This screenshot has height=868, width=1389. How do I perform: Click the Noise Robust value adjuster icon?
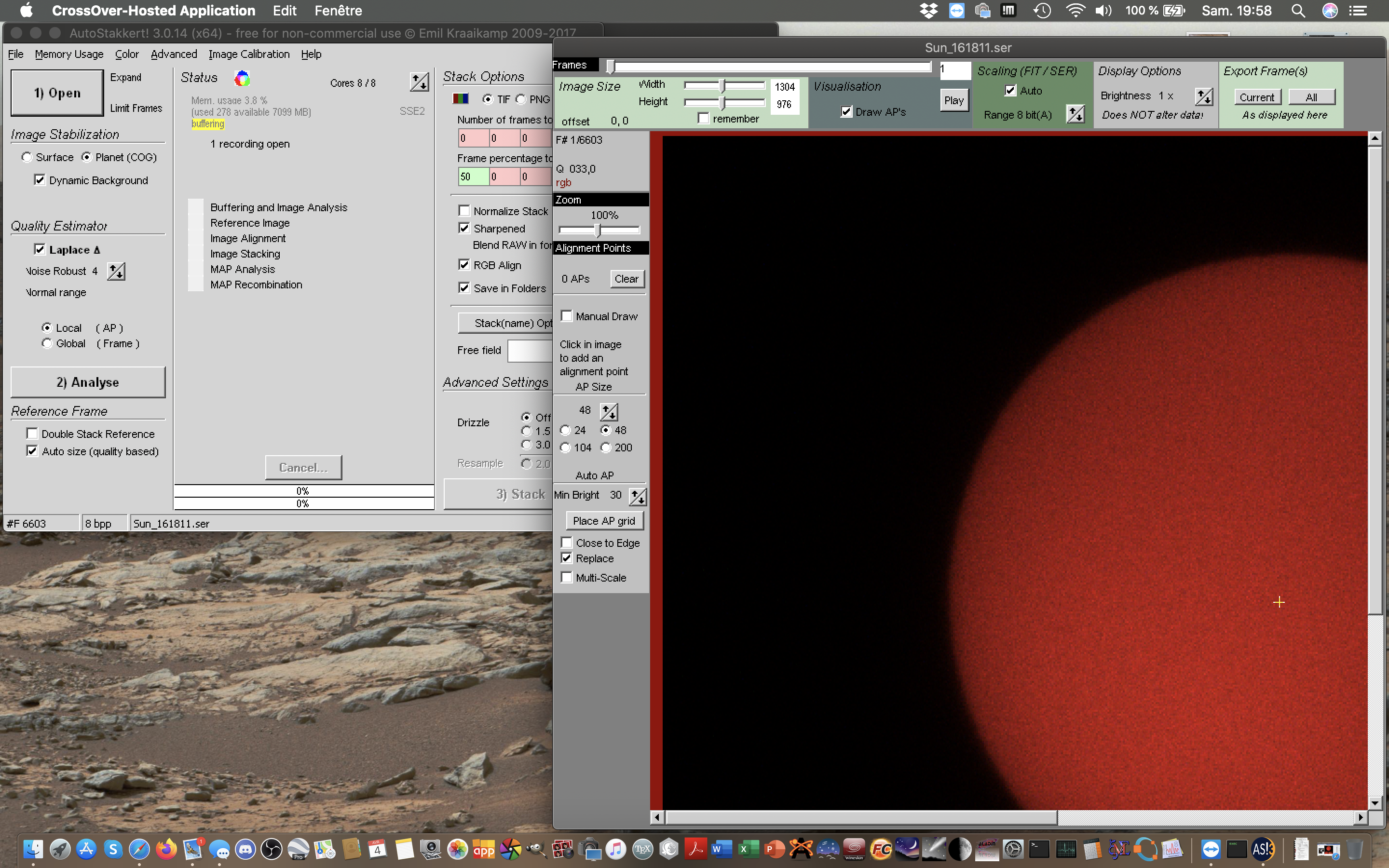(x=117, y=271)
